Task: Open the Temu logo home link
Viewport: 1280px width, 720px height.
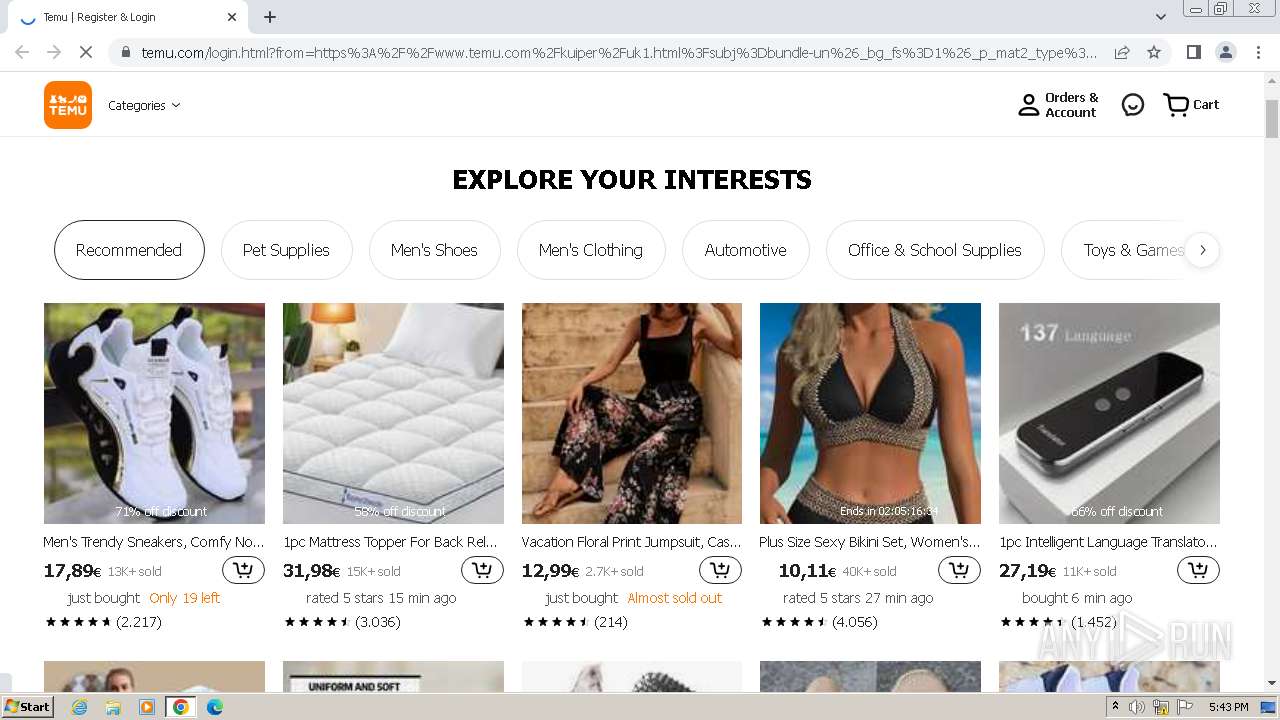Action: tap(68, 105)
